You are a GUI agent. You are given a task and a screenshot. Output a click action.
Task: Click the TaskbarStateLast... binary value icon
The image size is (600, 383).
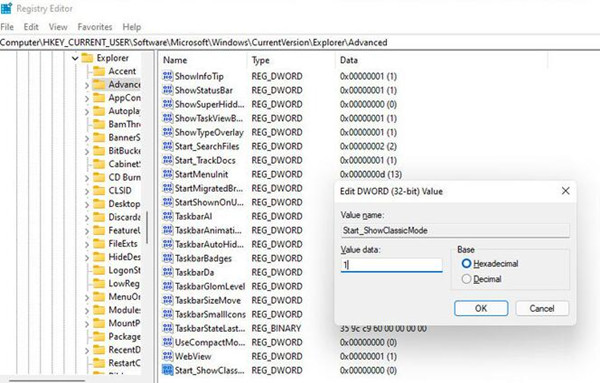[168, 328]
